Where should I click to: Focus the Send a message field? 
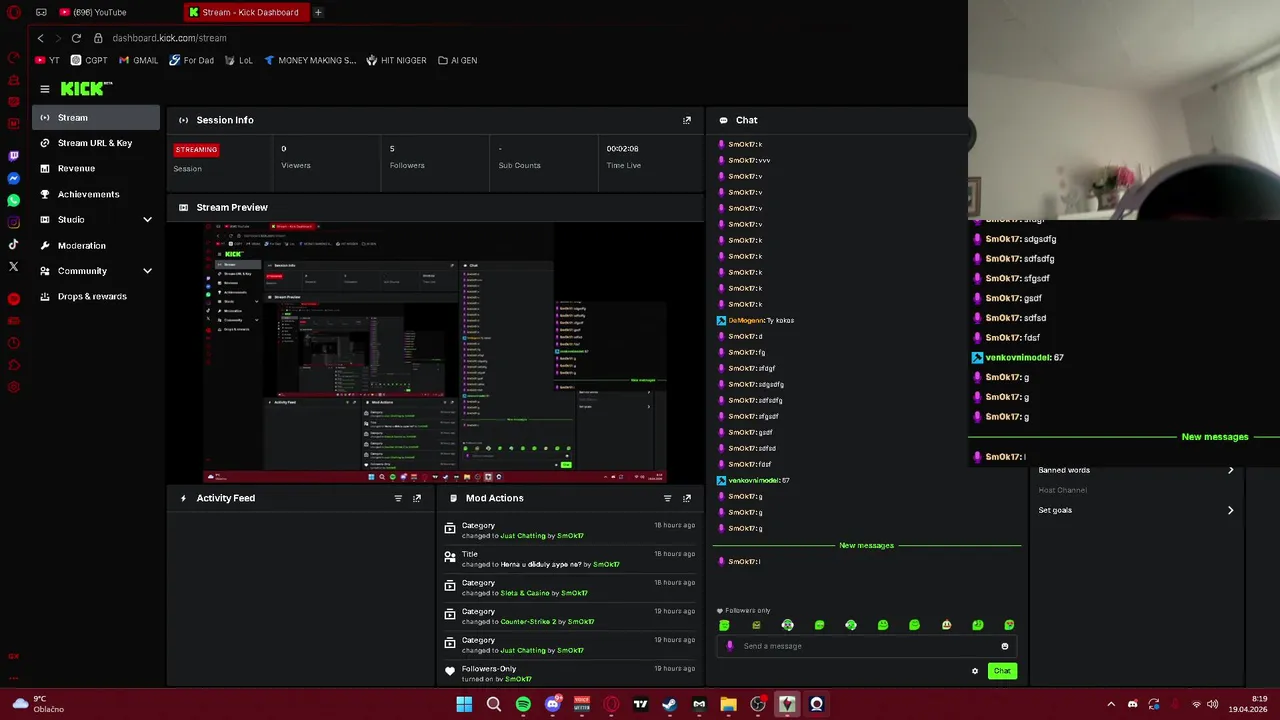point(866,646)
